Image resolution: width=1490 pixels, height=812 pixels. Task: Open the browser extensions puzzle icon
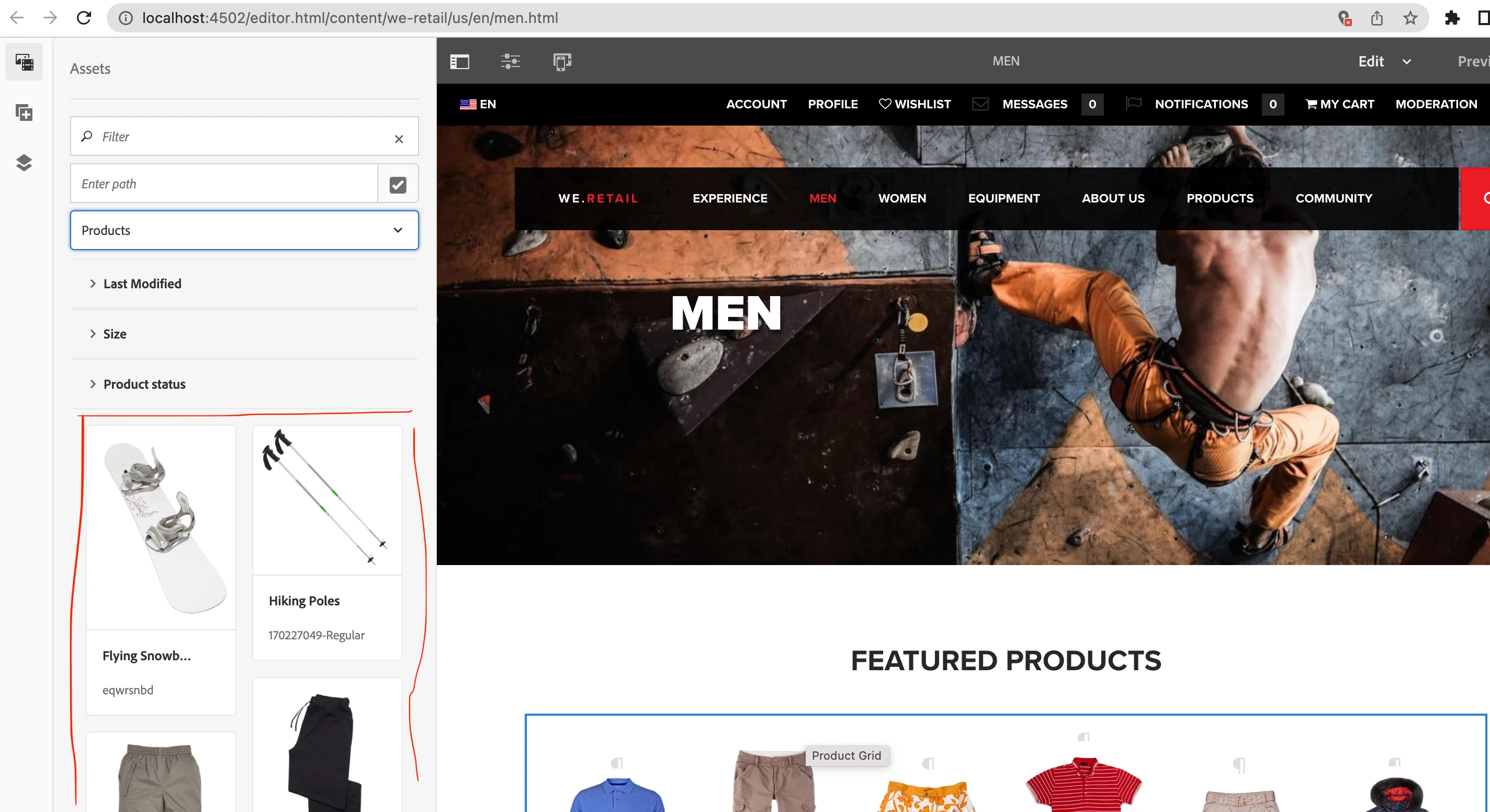1451,18
